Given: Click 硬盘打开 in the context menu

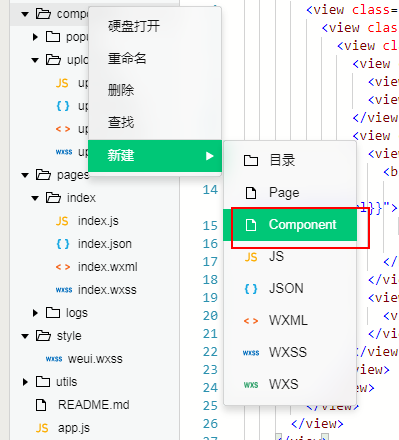Looking at the screenshot, I should click(x=155, y=26).
